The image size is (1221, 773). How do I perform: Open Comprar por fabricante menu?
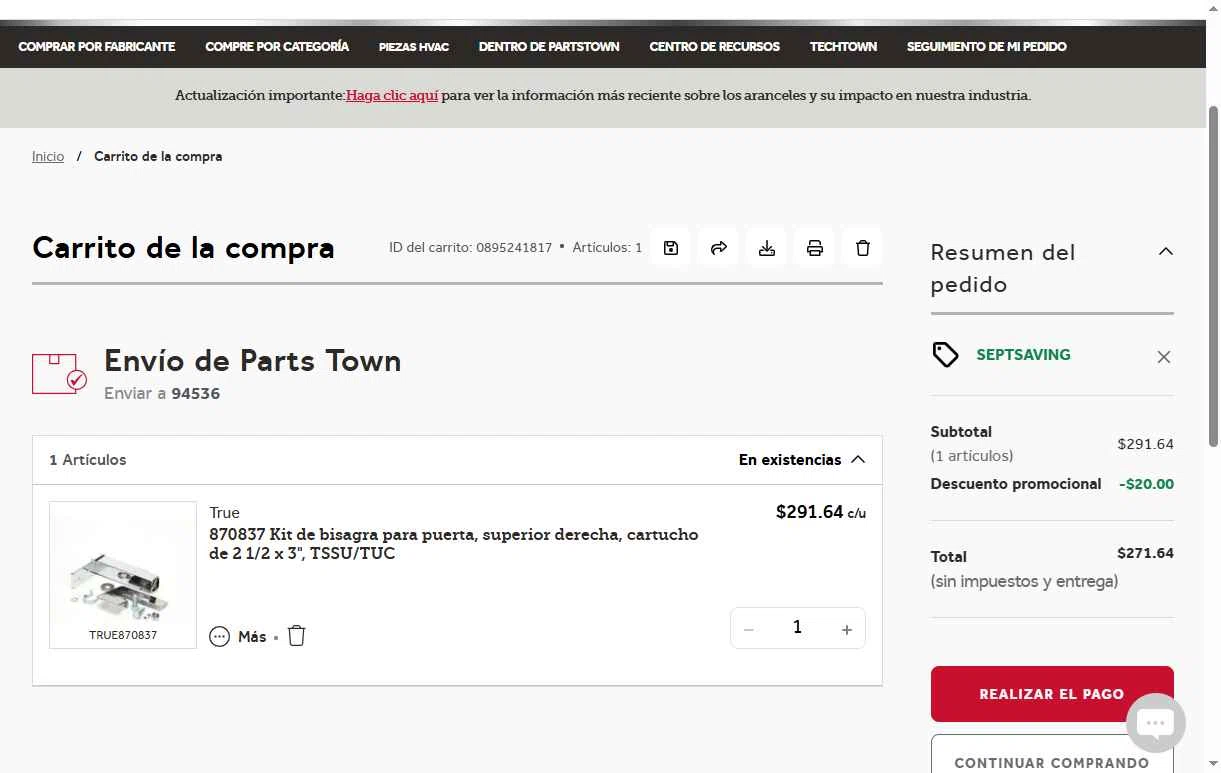click(97, 46)
